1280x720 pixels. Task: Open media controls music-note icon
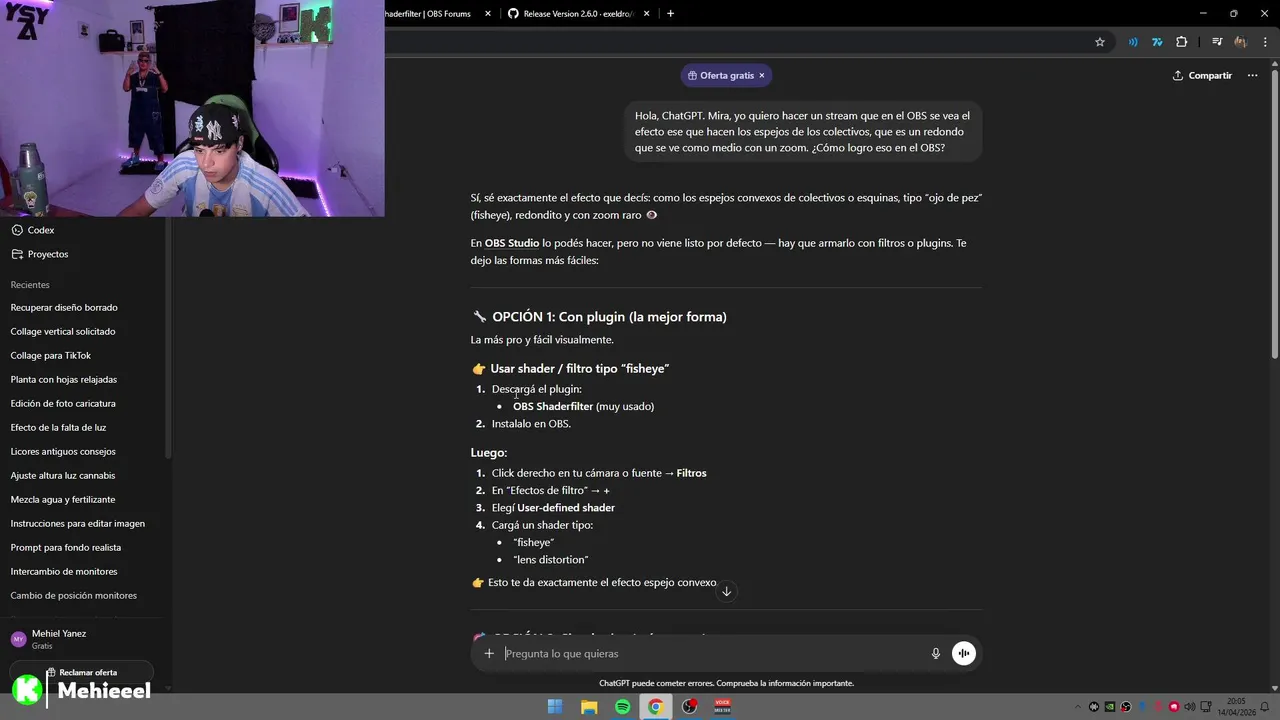[1217, 42]
